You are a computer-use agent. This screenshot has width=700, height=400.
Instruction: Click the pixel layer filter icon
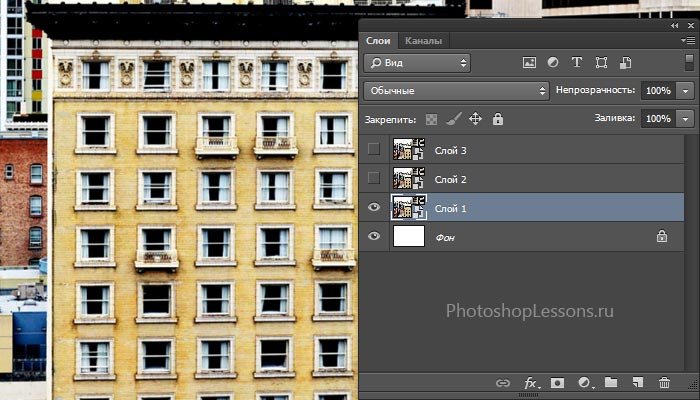click(530, 63)
